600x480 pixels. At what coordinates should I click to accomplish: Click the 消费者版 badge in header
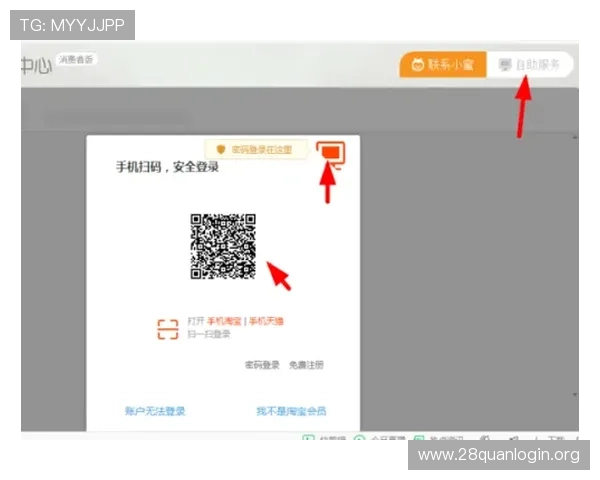click(76, 59)
